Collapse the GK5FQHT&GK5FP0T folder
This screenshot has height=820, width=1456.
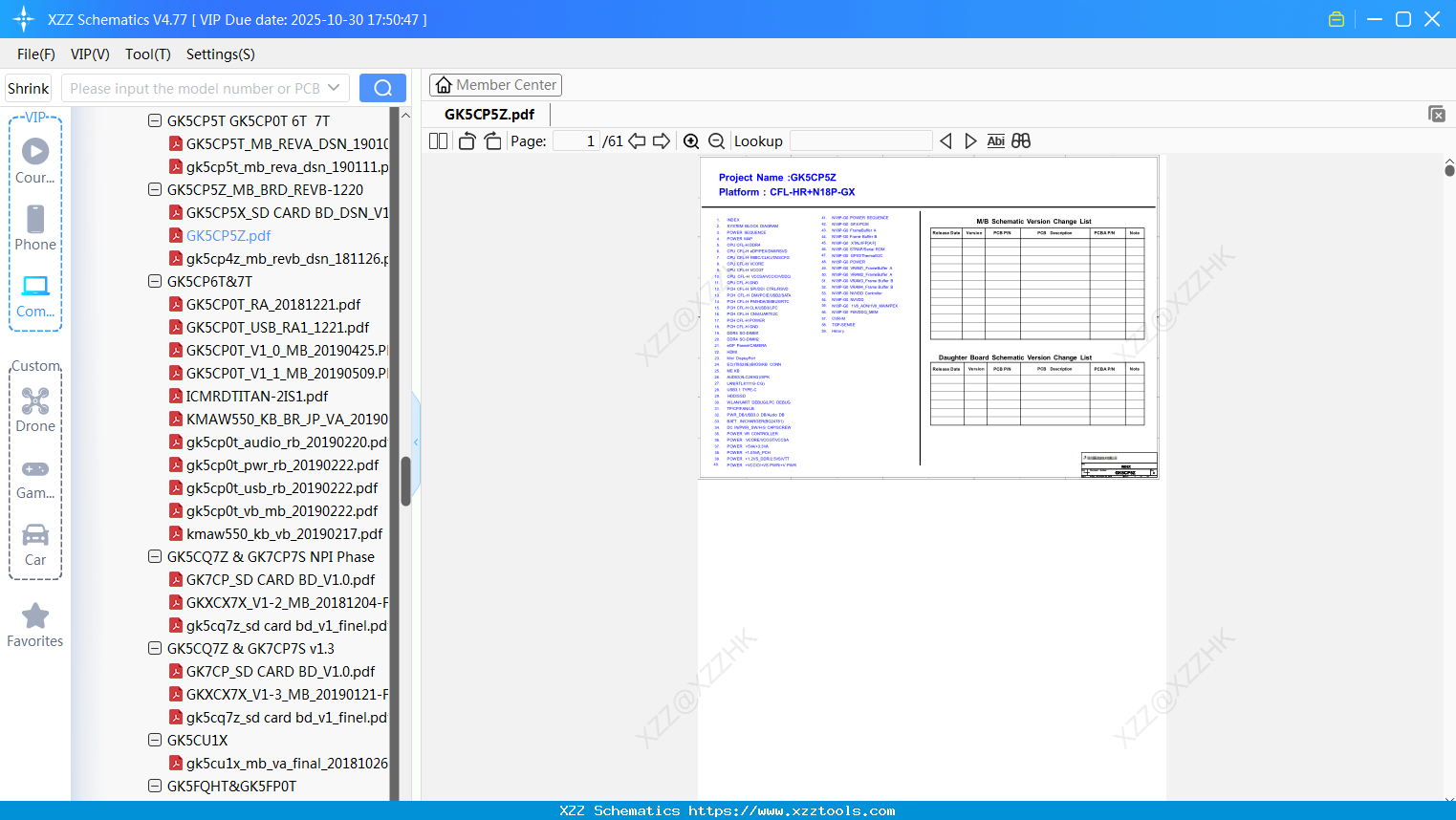coord(155,786)
